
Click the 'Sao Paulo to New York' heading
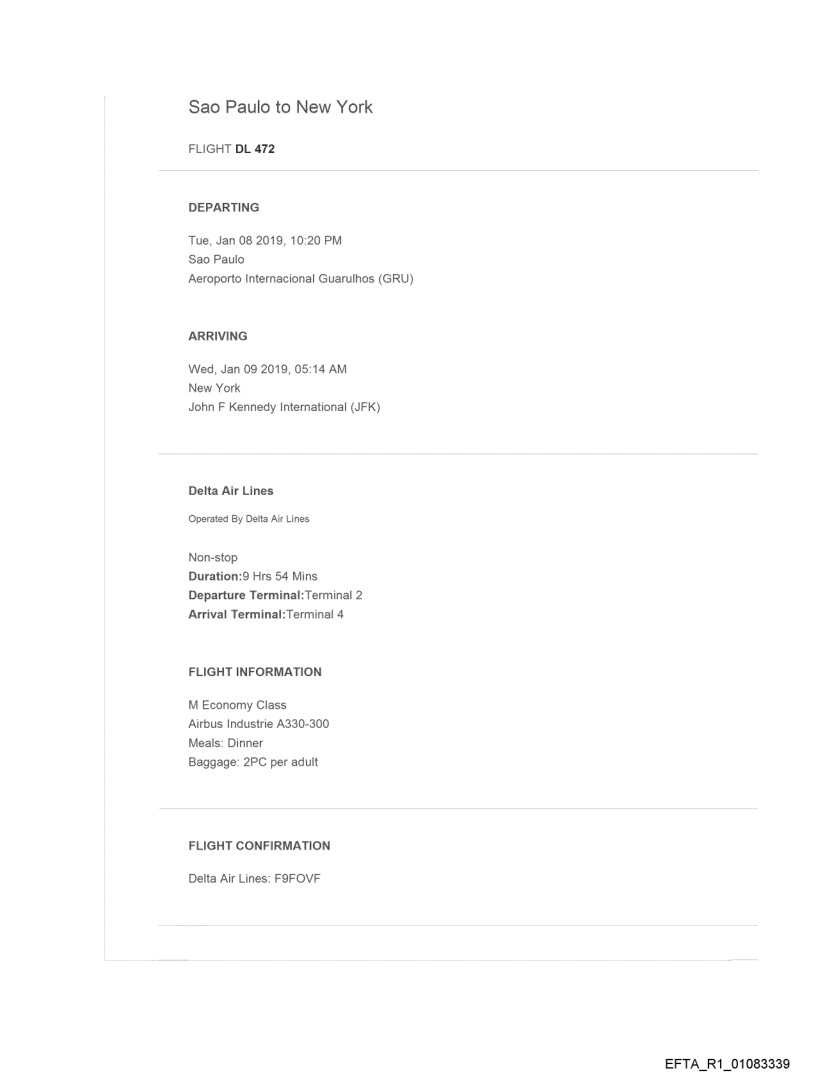280,107
